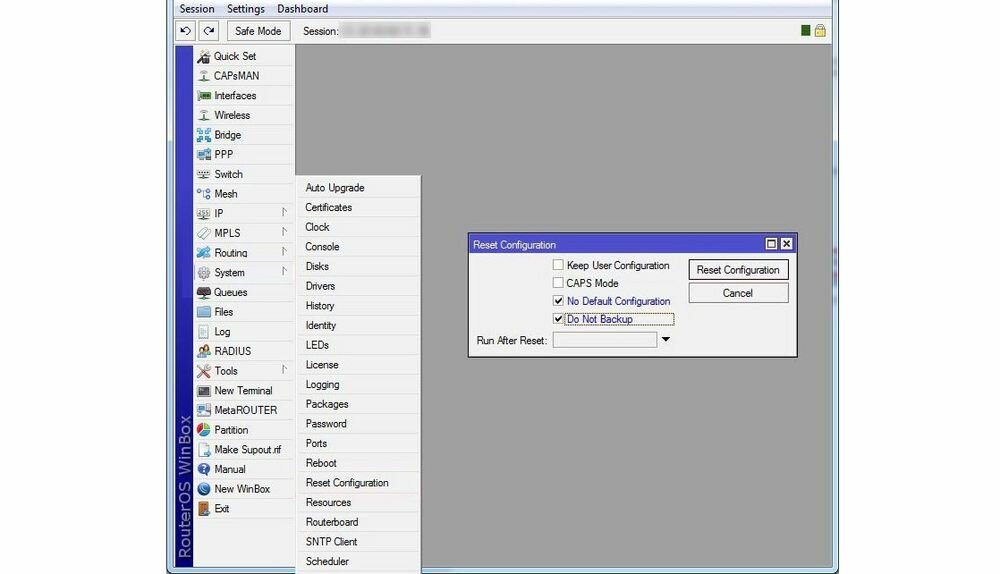1000x574 pixels.
Task: Open the Dashboard menu
Action: point(302,9)
